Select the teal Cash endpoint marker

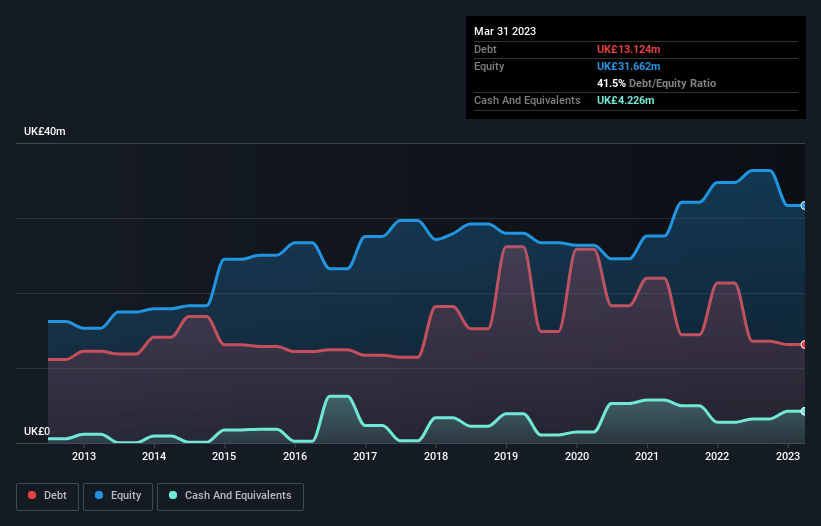(x=804, y=411)
